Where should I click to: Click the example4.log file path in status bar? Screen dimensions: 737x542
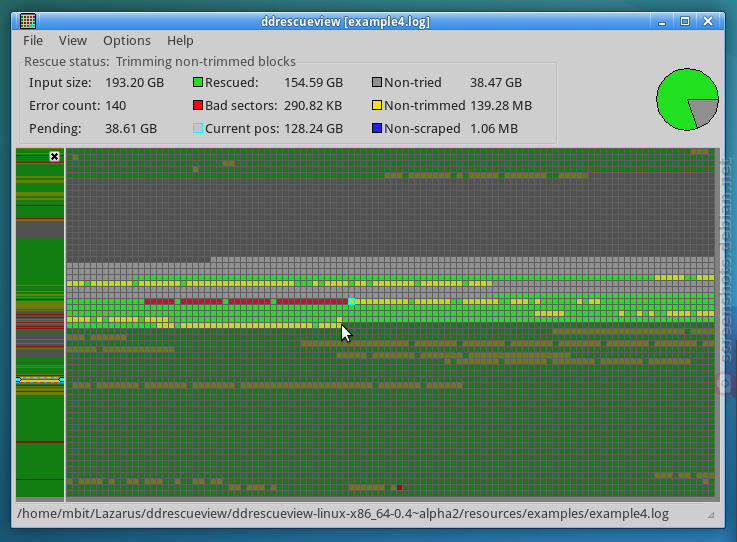click(x=343, y=513)
